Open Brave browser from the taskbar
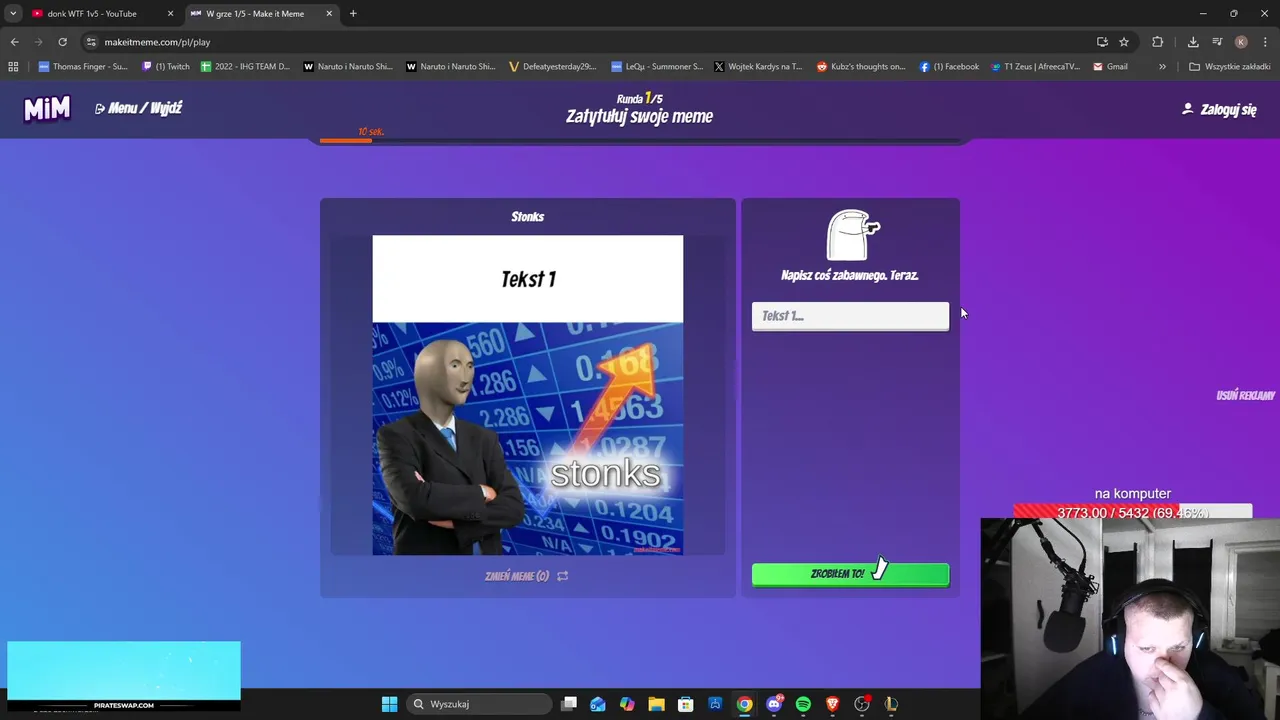 pyautogui.click(x=832, y=704)
